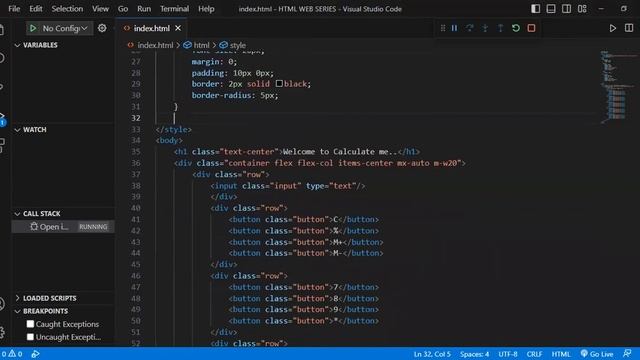This screenshot has width=640, height=360.
Task: Change line endings via CRLF
Action: 534,354
